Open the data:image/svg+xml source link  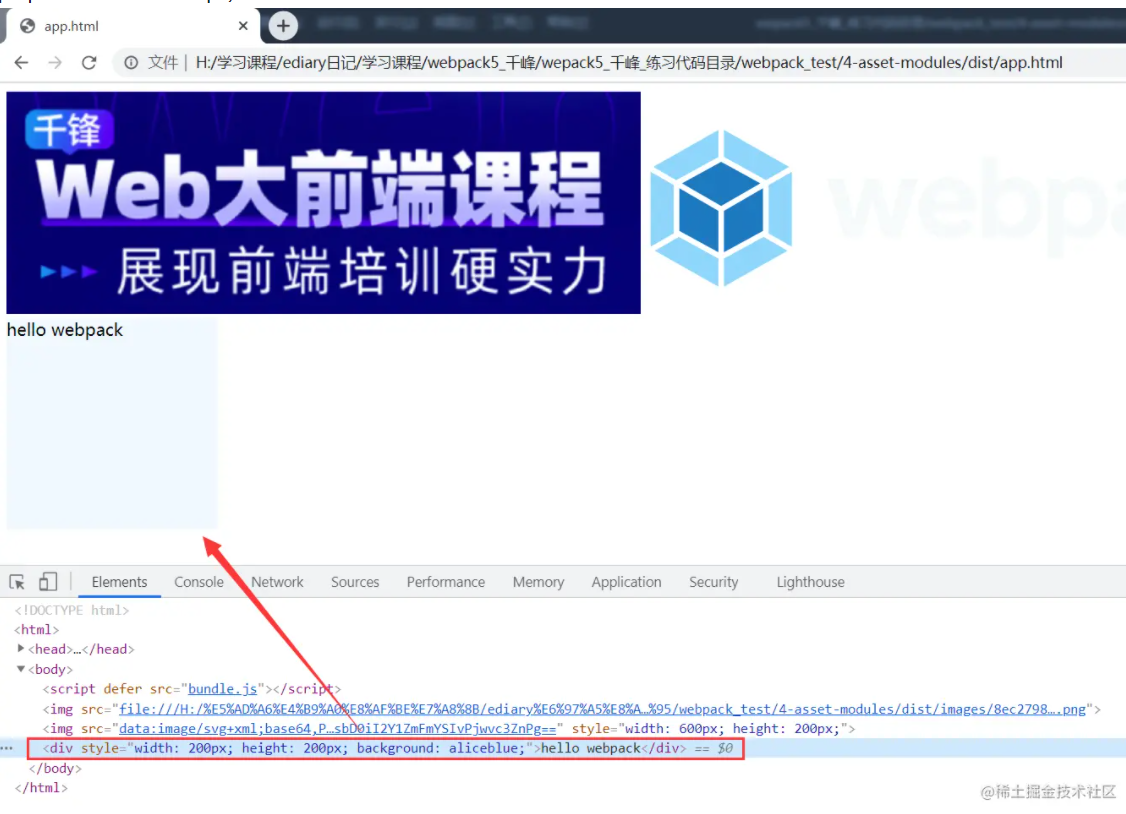pyautogui.click(x=338, y=729)
